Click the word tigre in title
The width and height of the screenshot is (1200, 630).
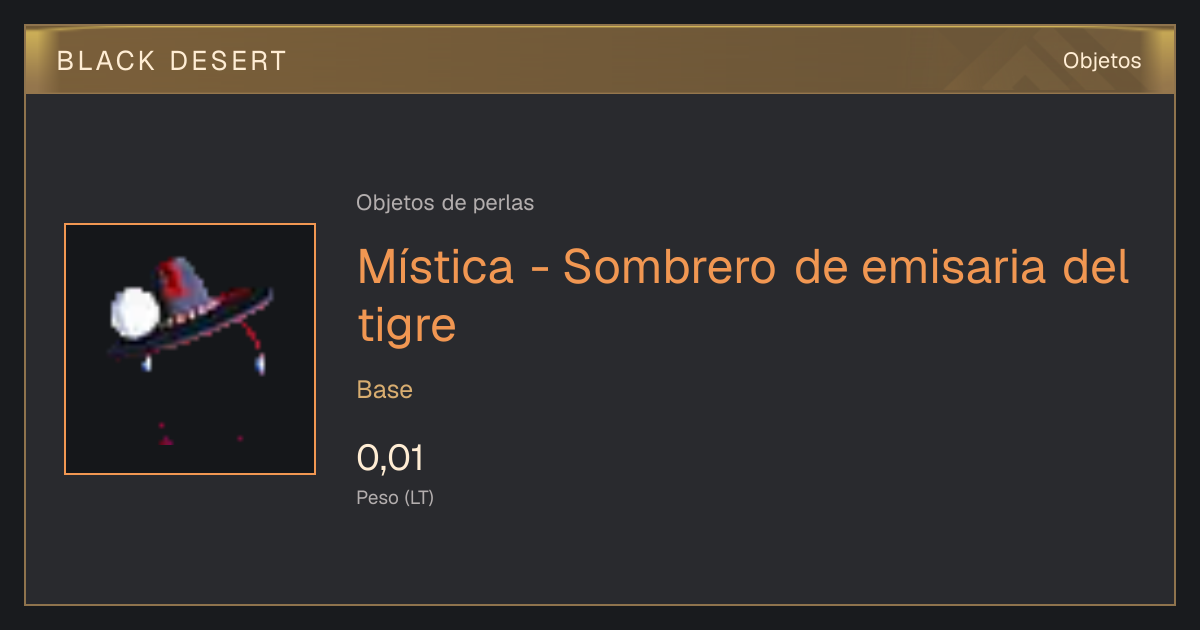(406, 326)
